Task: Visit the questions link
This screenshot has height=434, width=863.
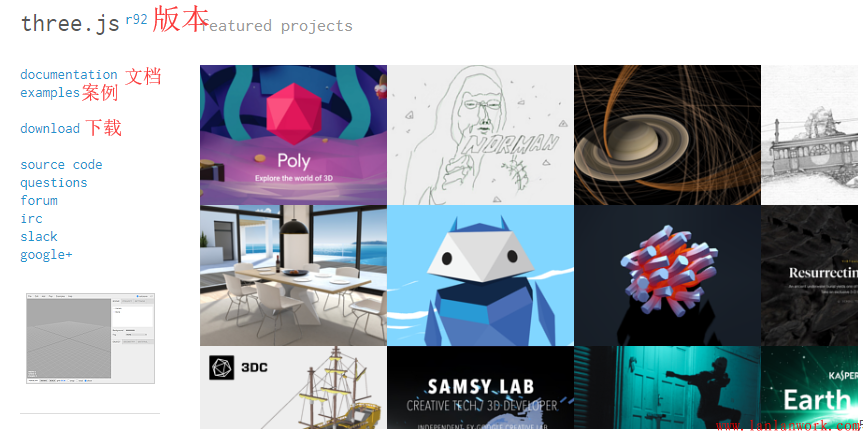Action: click(x=54, y=183)
